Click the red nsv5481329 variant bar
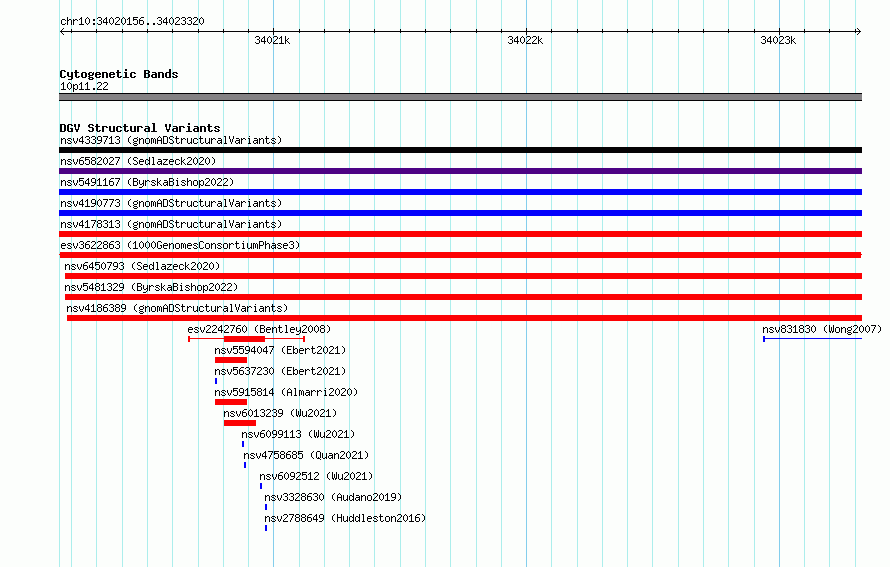Image resolution: width=890 pixels, height=567 pixels. coord(463,297)
